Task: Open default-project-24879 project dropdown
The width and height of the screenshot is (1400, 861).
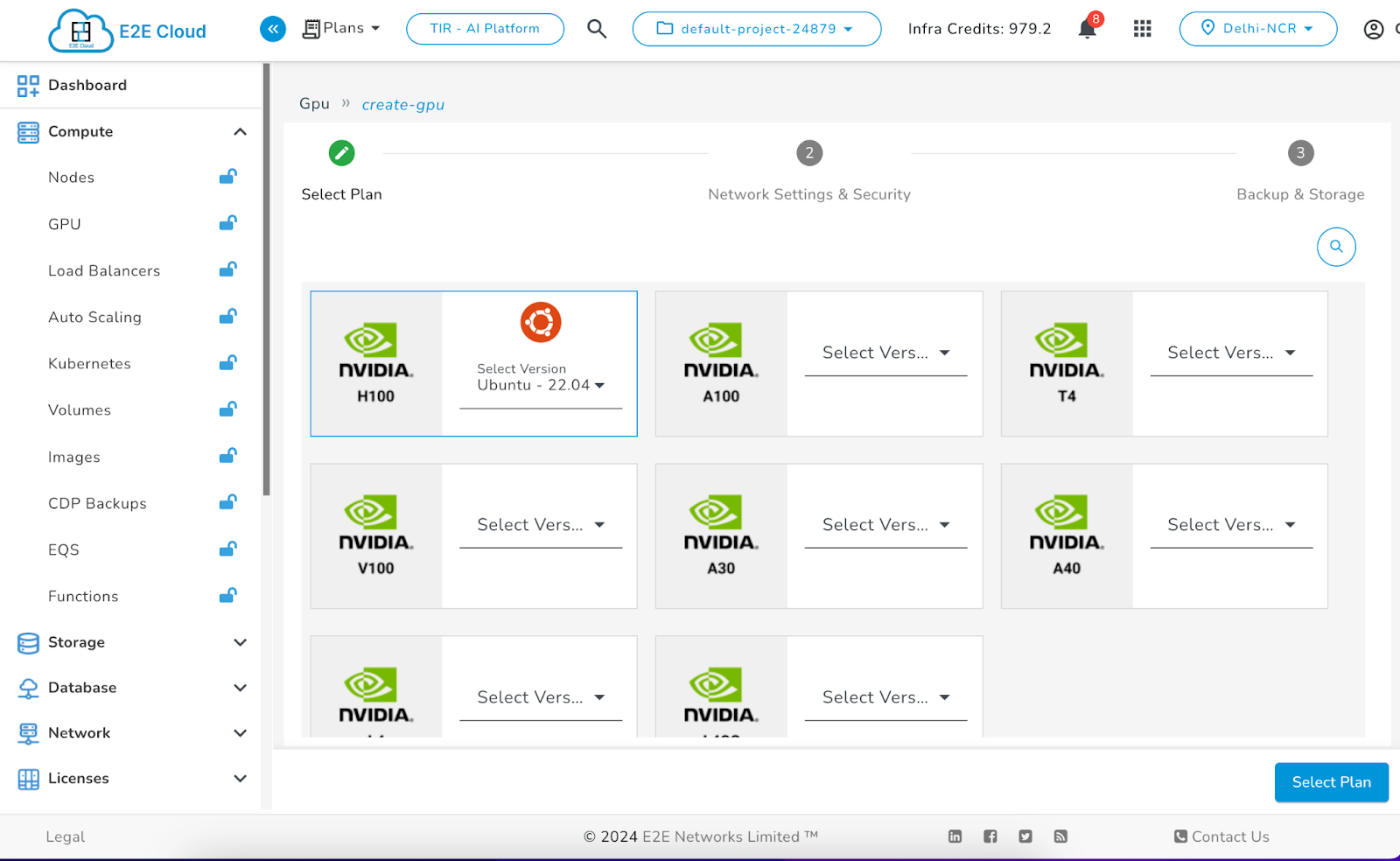Action: click(x=757, y=29)
